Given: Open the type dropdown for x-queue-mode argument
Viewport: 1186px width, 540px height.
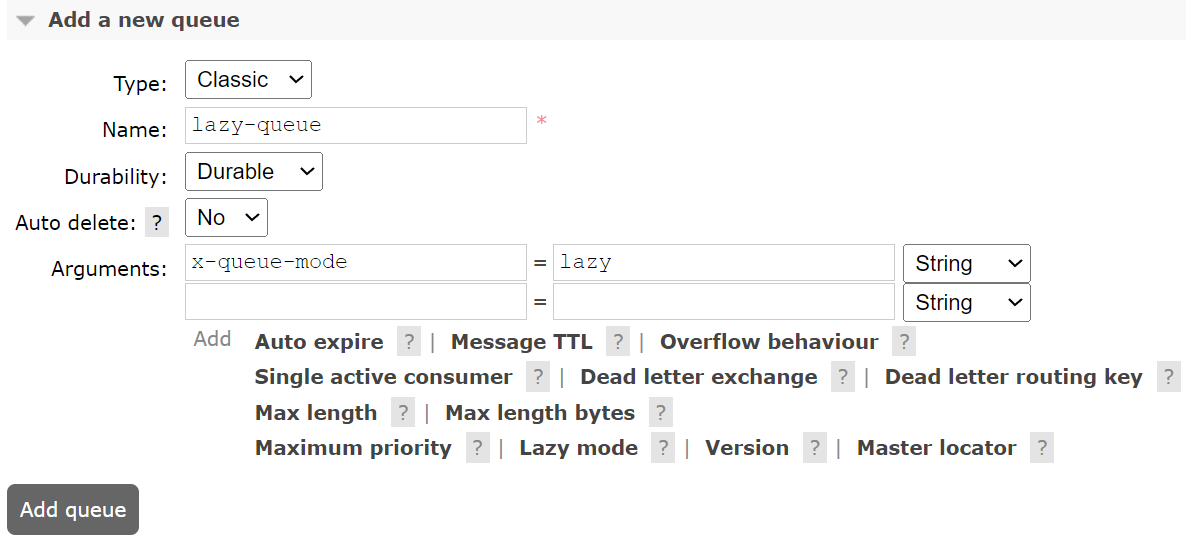Looking at the screenshot, I should [966, 264].
